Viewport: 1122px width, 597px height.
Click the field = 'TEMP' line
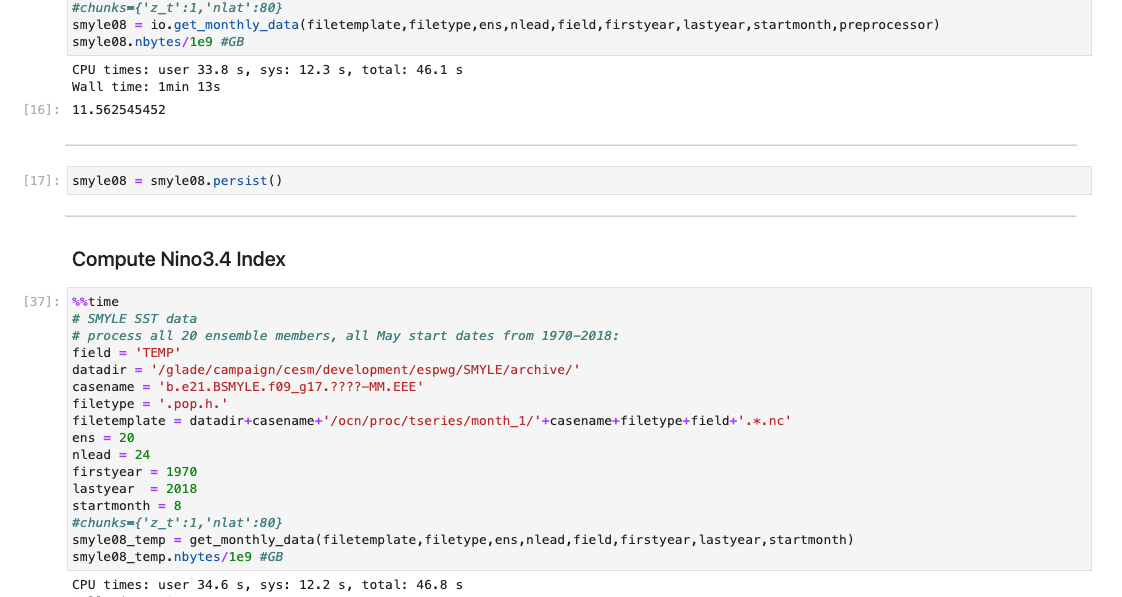tap(127, 352)
